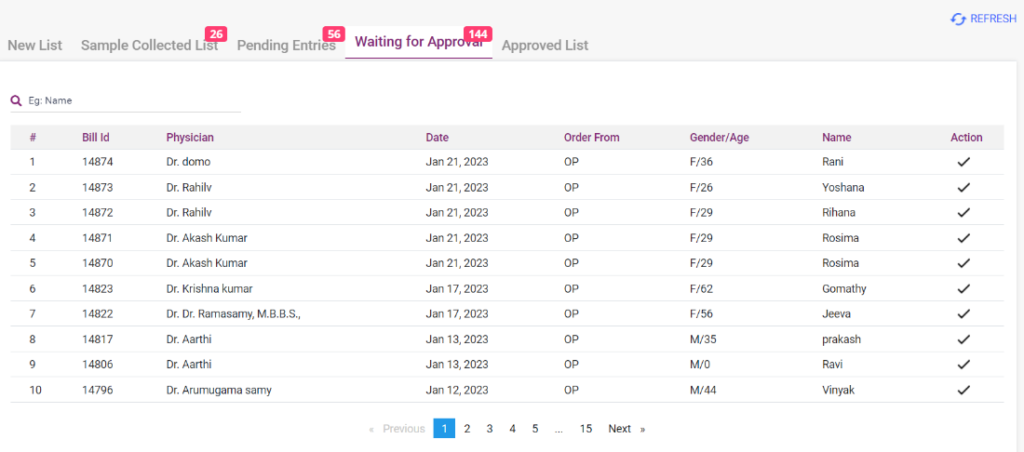Switch to the New List tab
This screenshot has width=1024, height=452.
coord(35,45)
